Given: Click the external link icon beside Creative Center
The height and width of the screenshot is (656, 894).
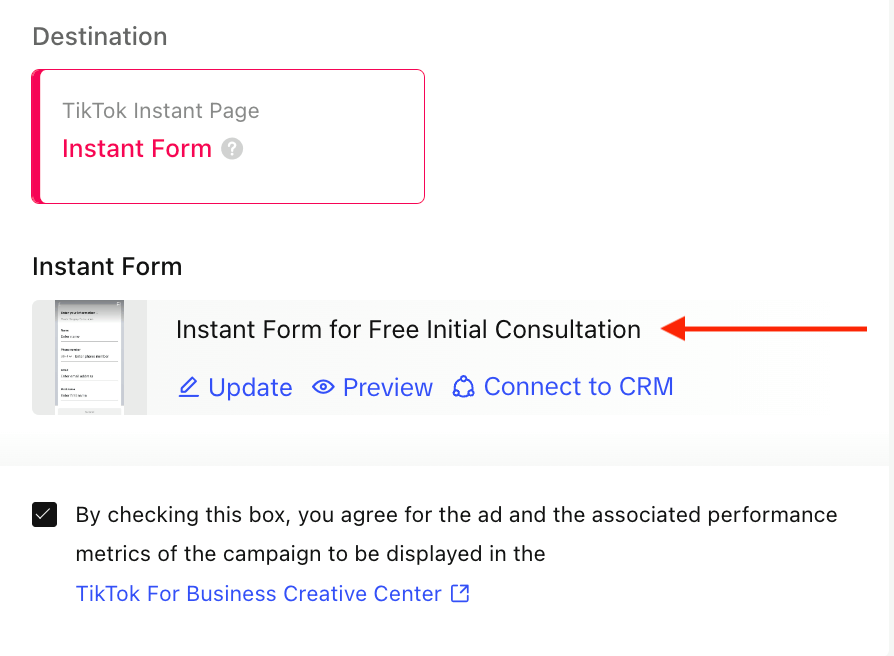Looking at the screenshot, I should pos(459,593).
